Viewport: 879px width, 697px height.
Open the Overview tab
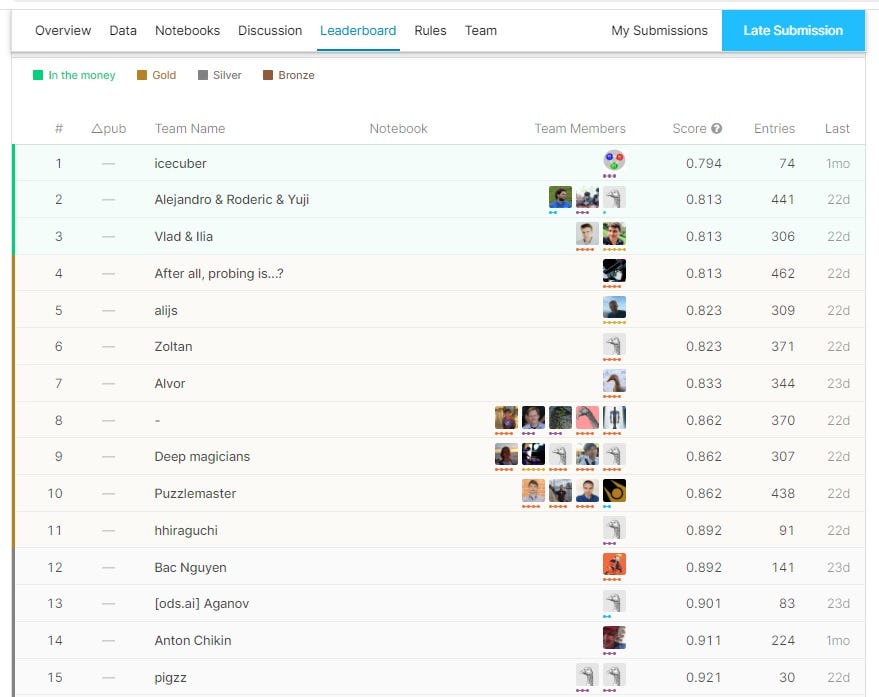pos(63,30)
